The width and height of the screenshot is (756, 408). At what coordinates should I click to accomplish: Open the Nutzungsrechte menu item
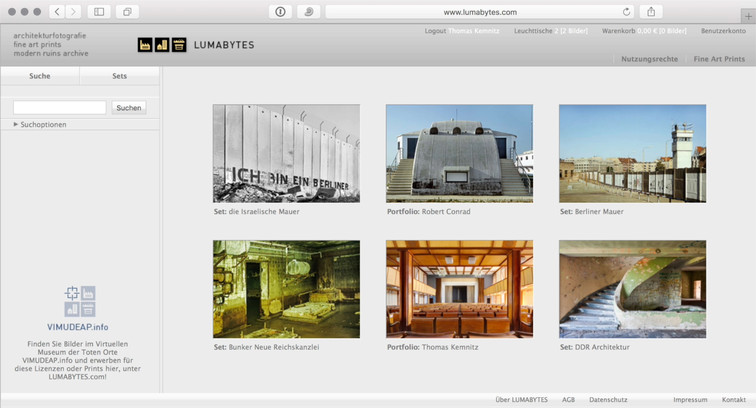click(x=649, y=59)
